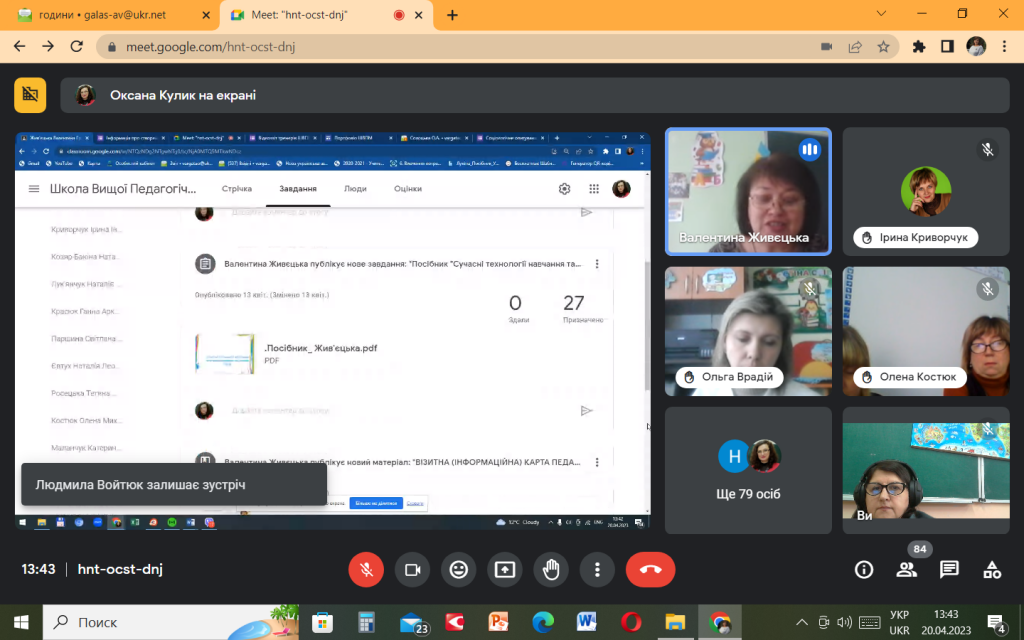Open a new browser tab
The image size is (1024, 640).
(452, 15)
